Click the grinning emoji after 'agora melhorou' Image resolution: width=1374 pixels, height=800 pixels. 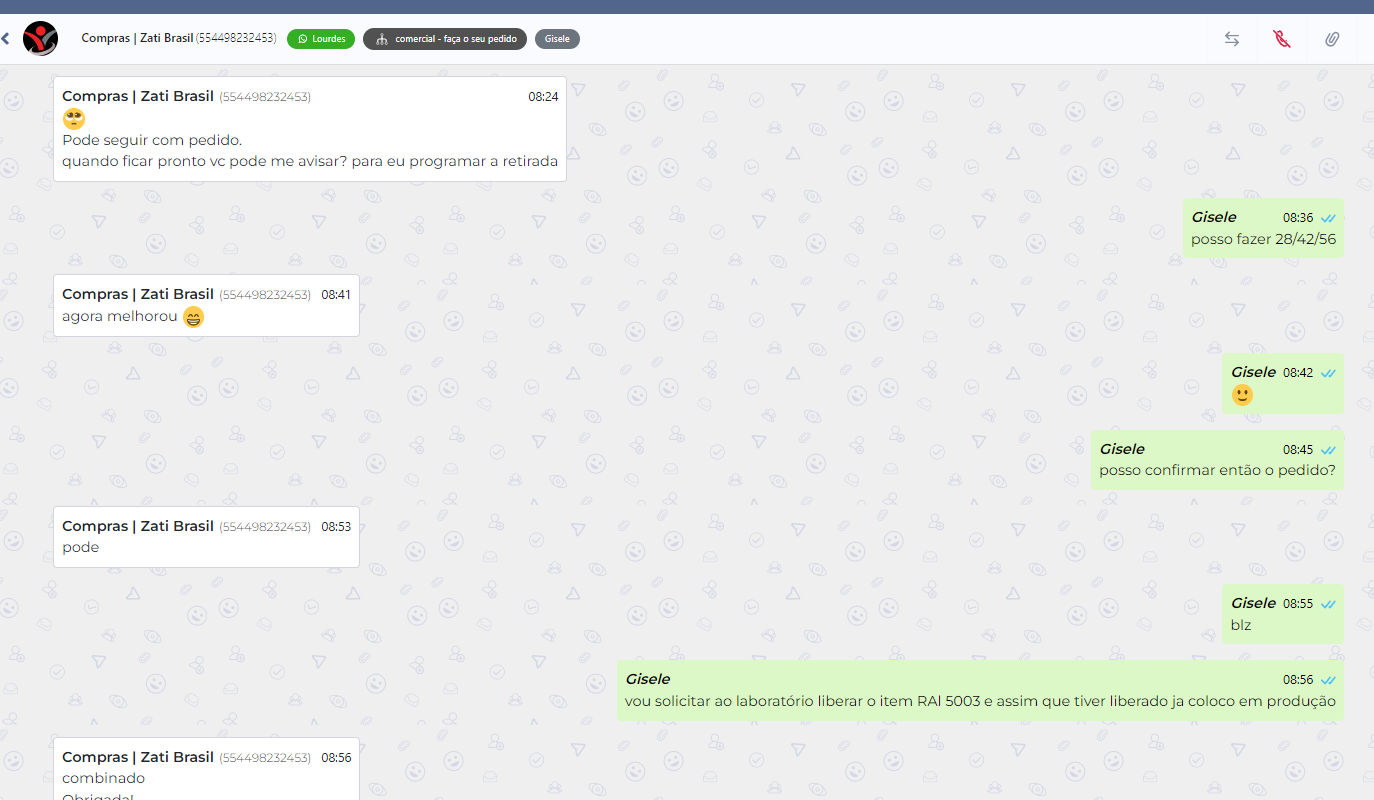194,317
